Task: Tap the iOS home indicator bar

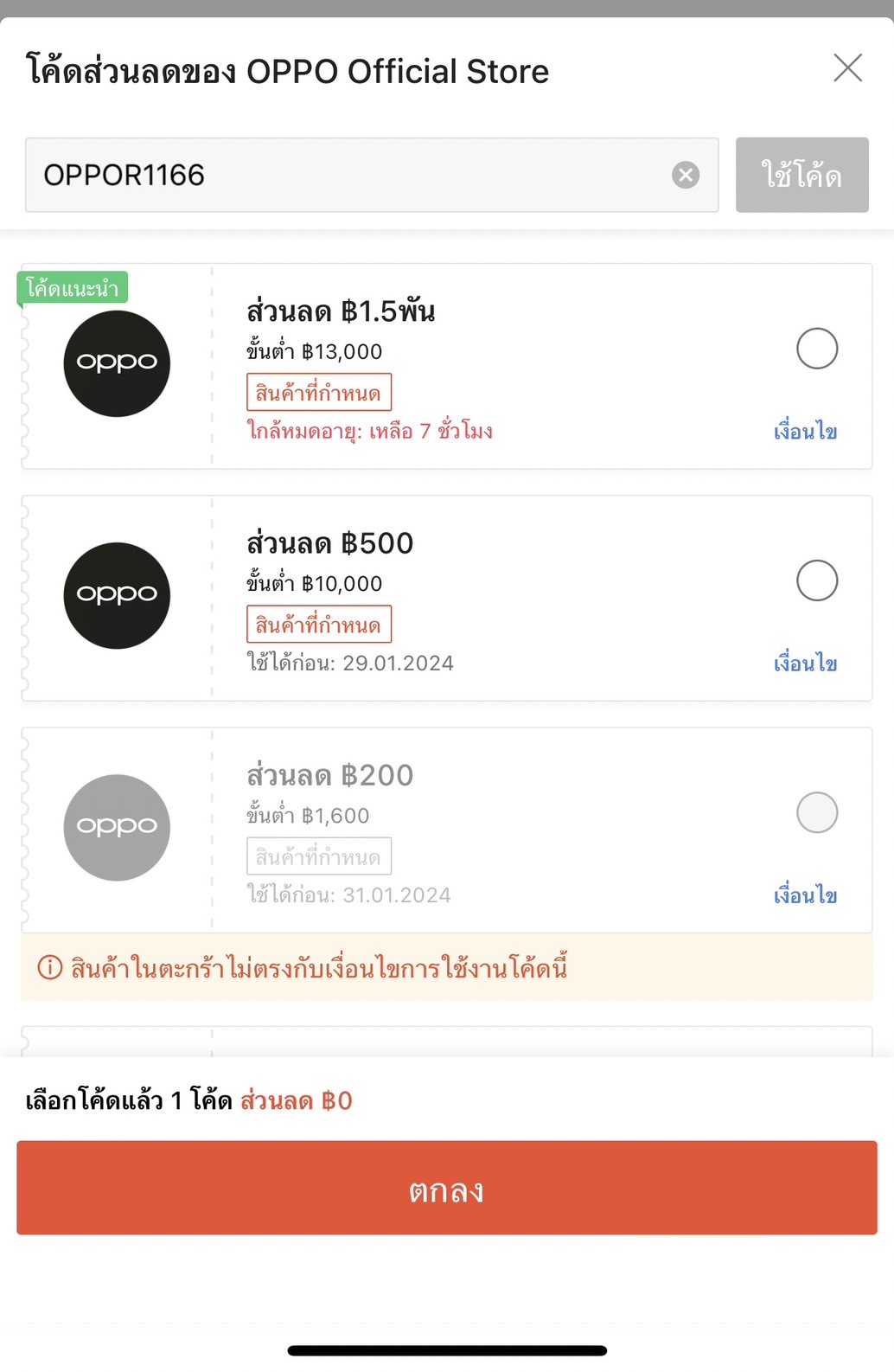Action: click(446, 1350)
